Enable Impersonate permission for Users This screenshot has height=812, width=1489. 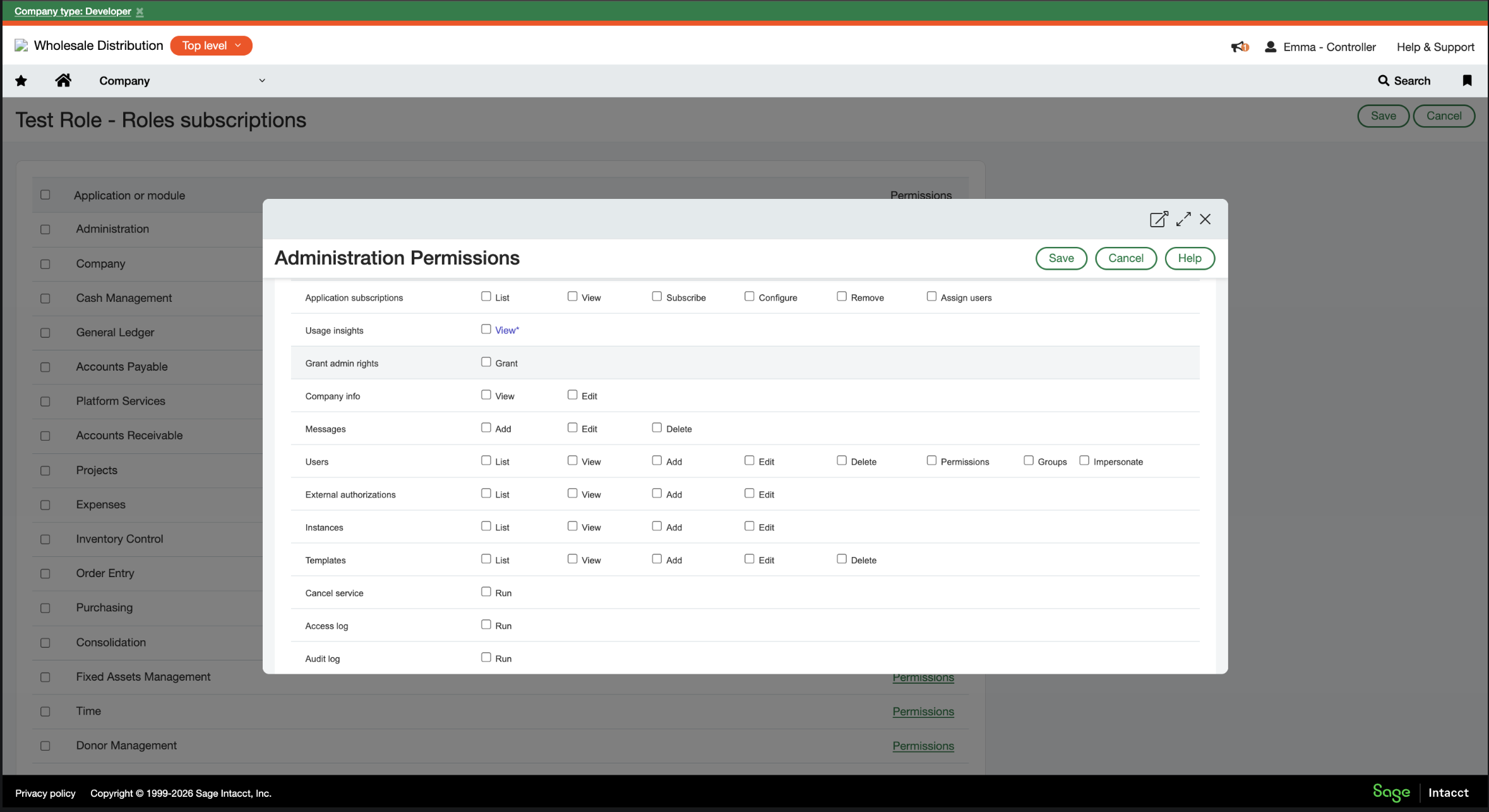(1084, 460)
